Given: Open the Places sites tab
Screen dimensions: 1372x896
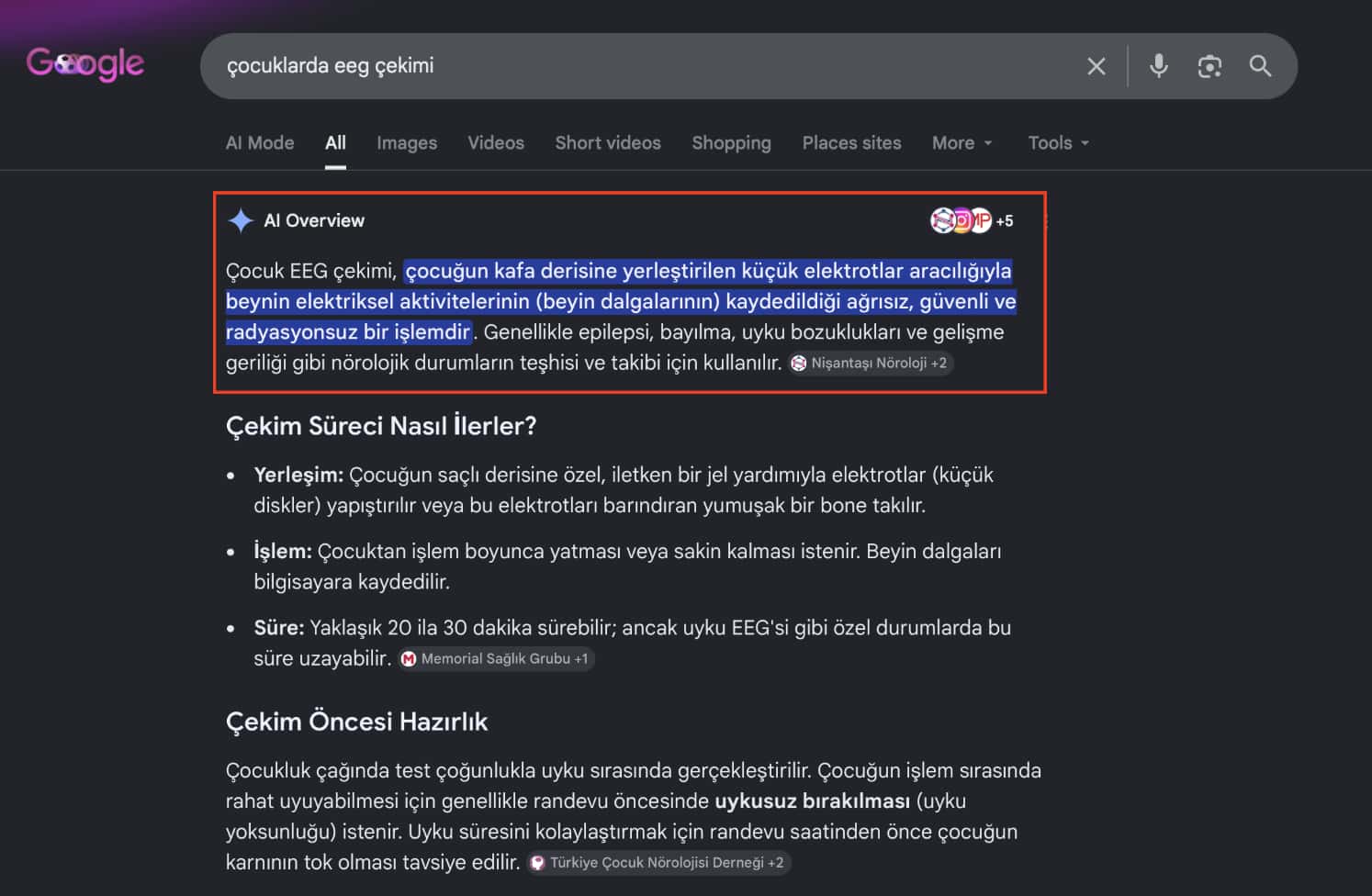Looking at the screenshot, I should (851, 143).
